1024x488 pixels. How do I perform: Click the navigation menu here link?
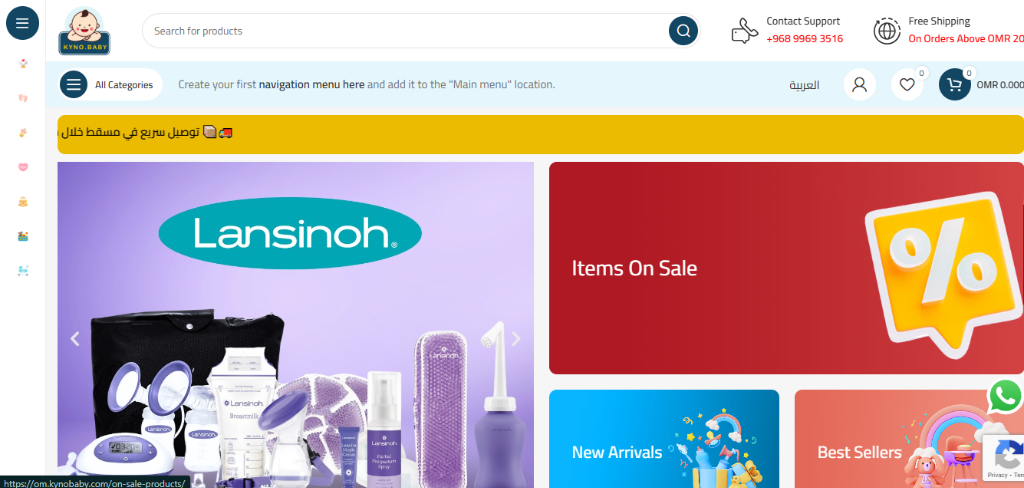coord(312,84)
